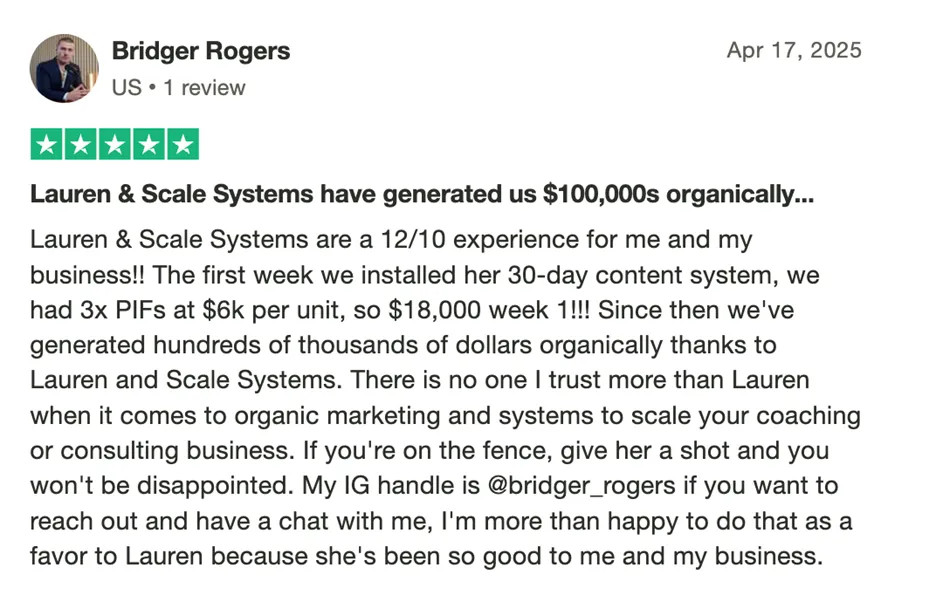
Task: Open the bold review title headline
Action: click(422, 195)
